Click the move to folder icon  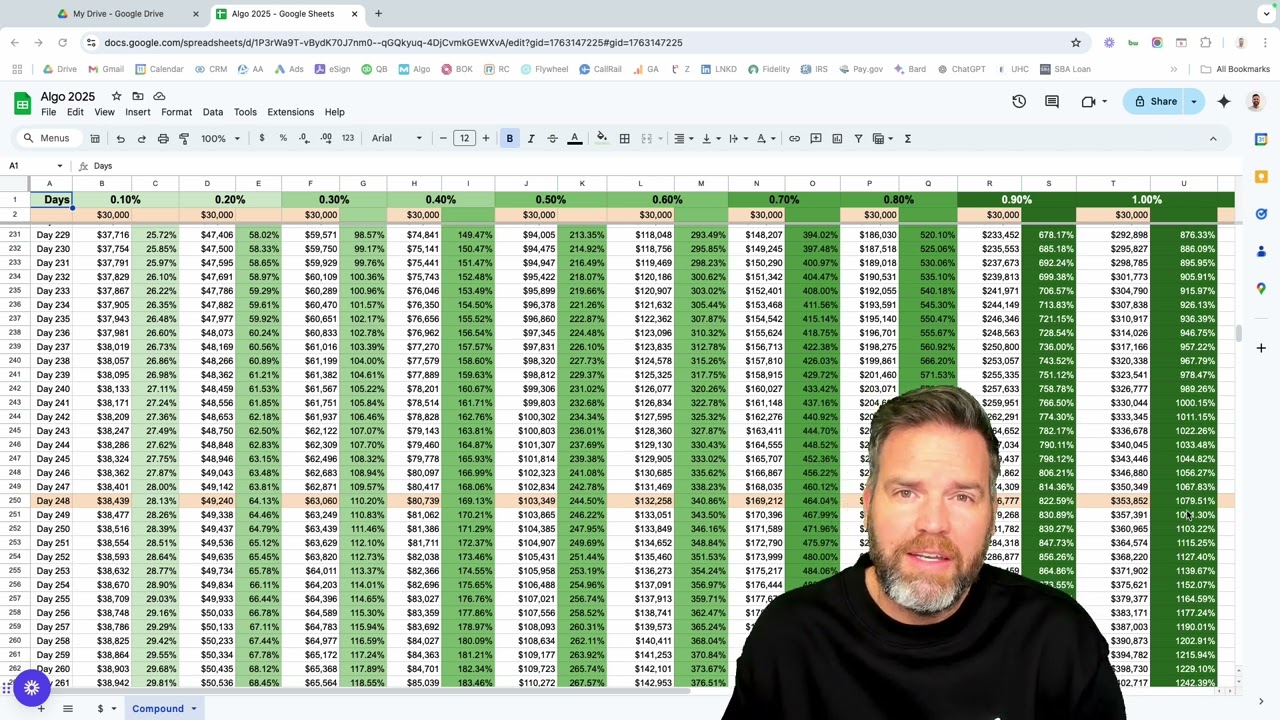(x=138, y=96)
